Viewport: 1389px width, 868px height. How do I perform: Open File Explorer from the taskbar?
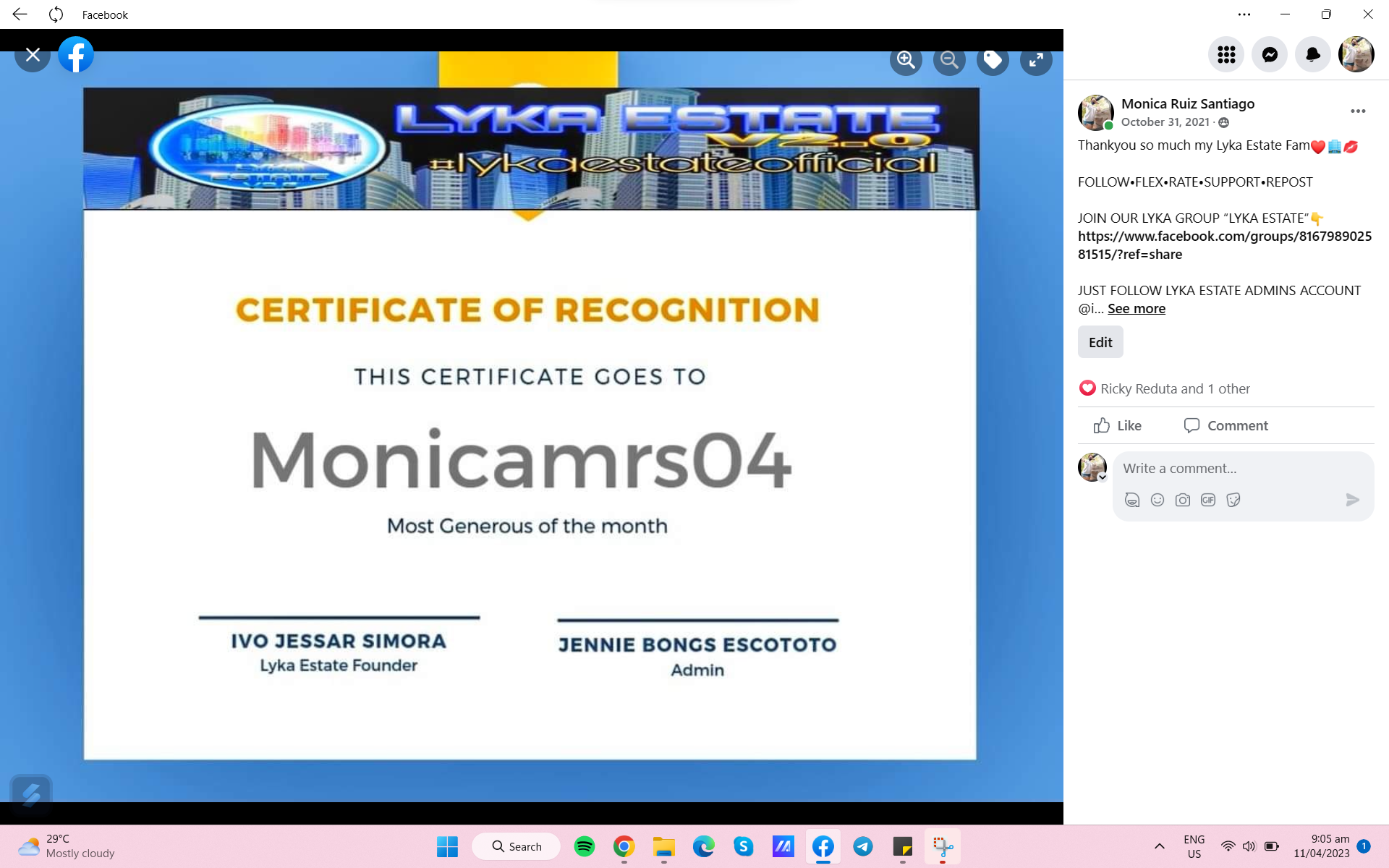pos(664,846)
